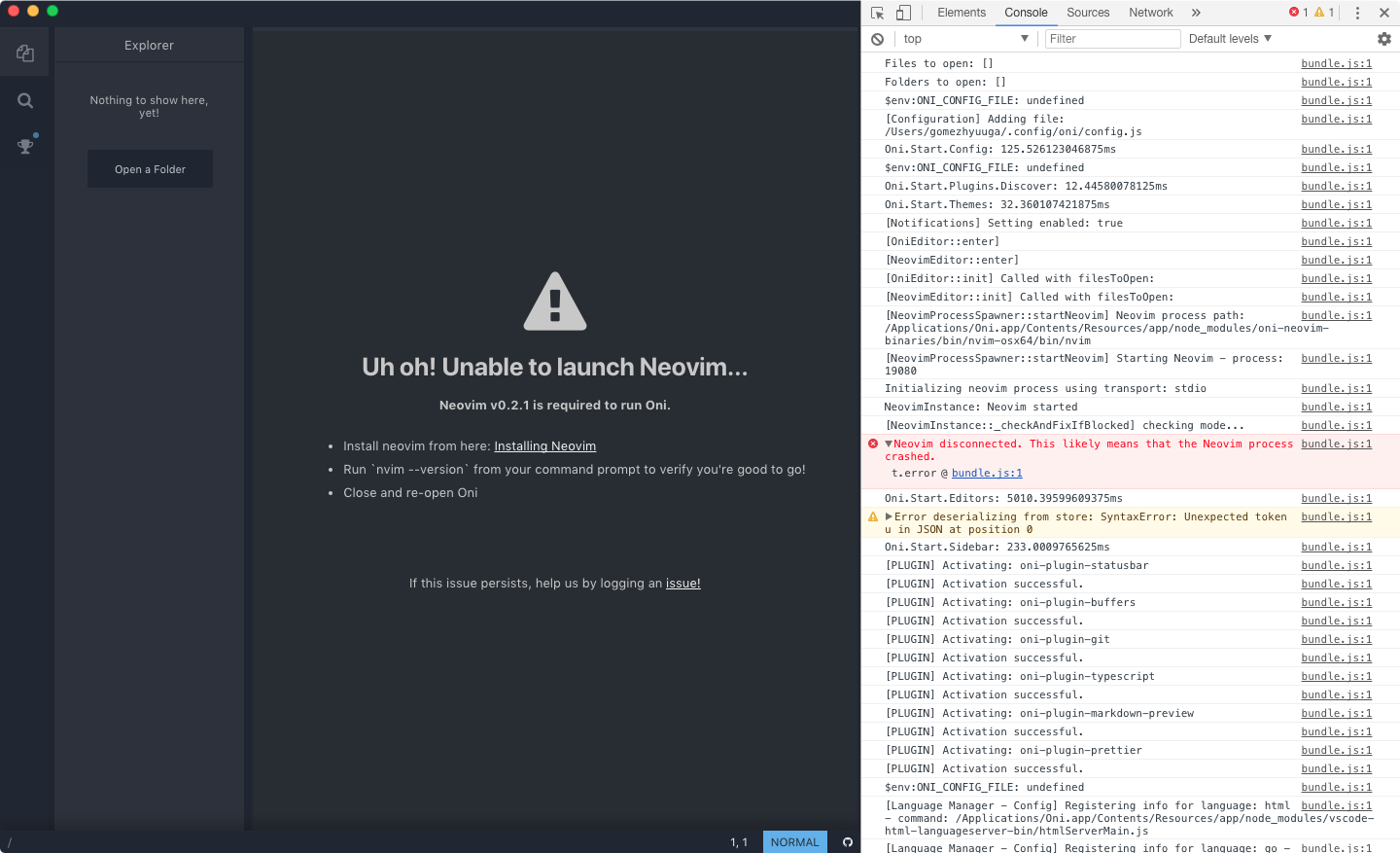Open the Search sidebar icon
Image resolution: width=1400 pixels, height=853 pixels.
click(25, 100)
